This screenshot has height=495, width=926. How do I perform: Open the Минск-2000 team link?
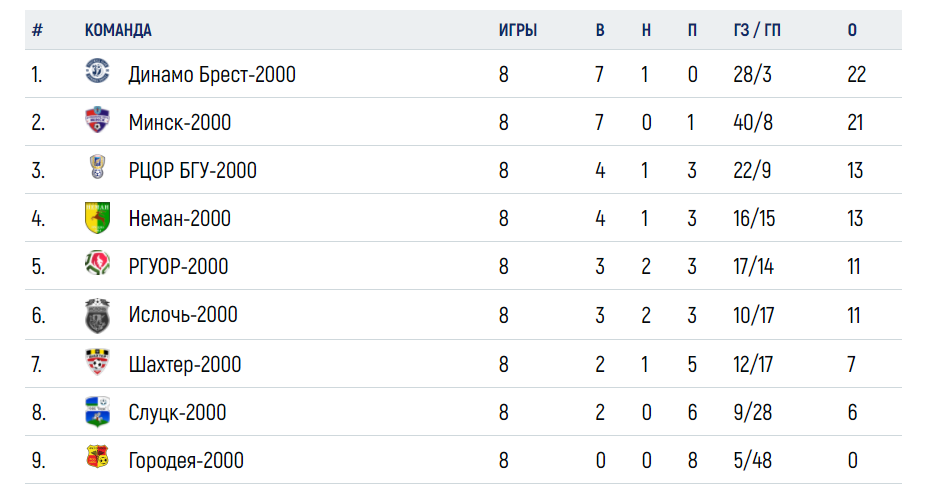180,122
